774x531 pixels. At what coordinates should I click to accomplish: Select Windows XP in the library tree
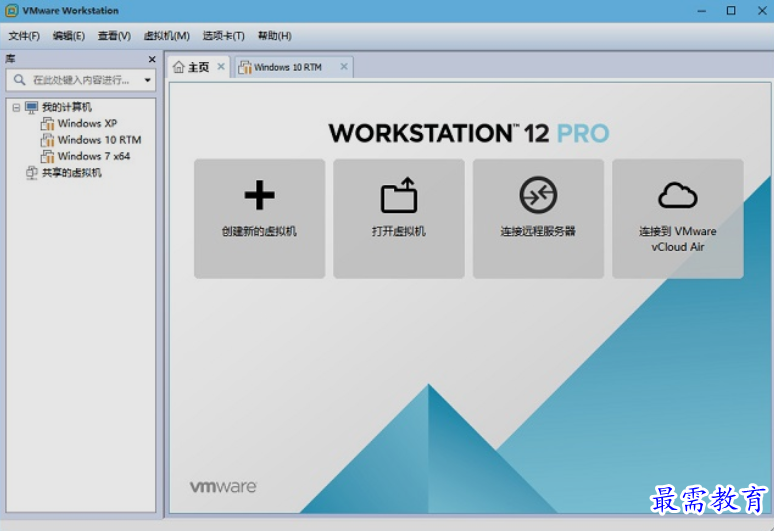pyautogui.click(x=87, y=123)
